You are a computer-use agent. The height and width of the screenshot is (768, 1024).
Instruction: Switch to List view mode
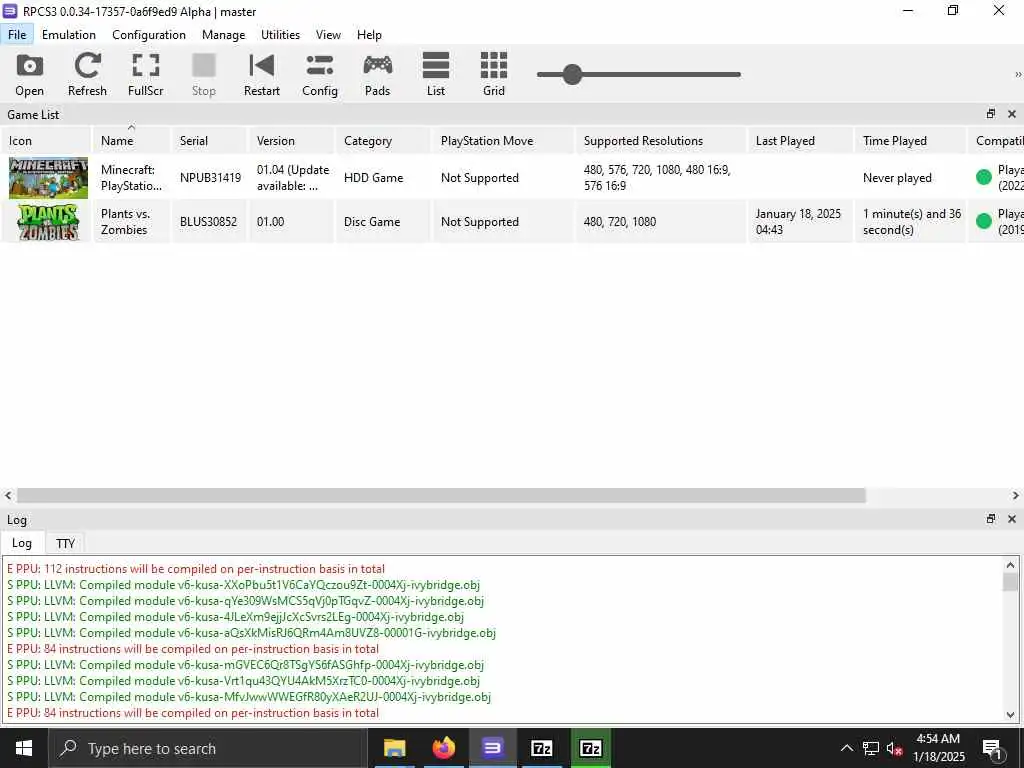[436, 74]
